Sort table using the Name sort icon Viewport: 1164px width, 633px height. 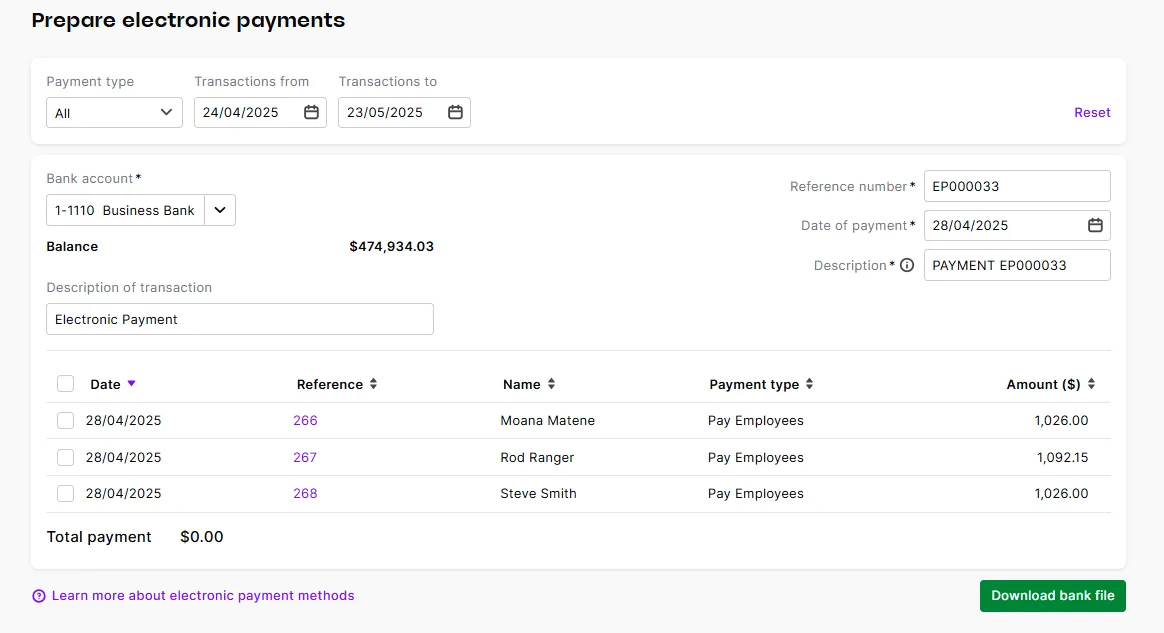pos(553,384)
